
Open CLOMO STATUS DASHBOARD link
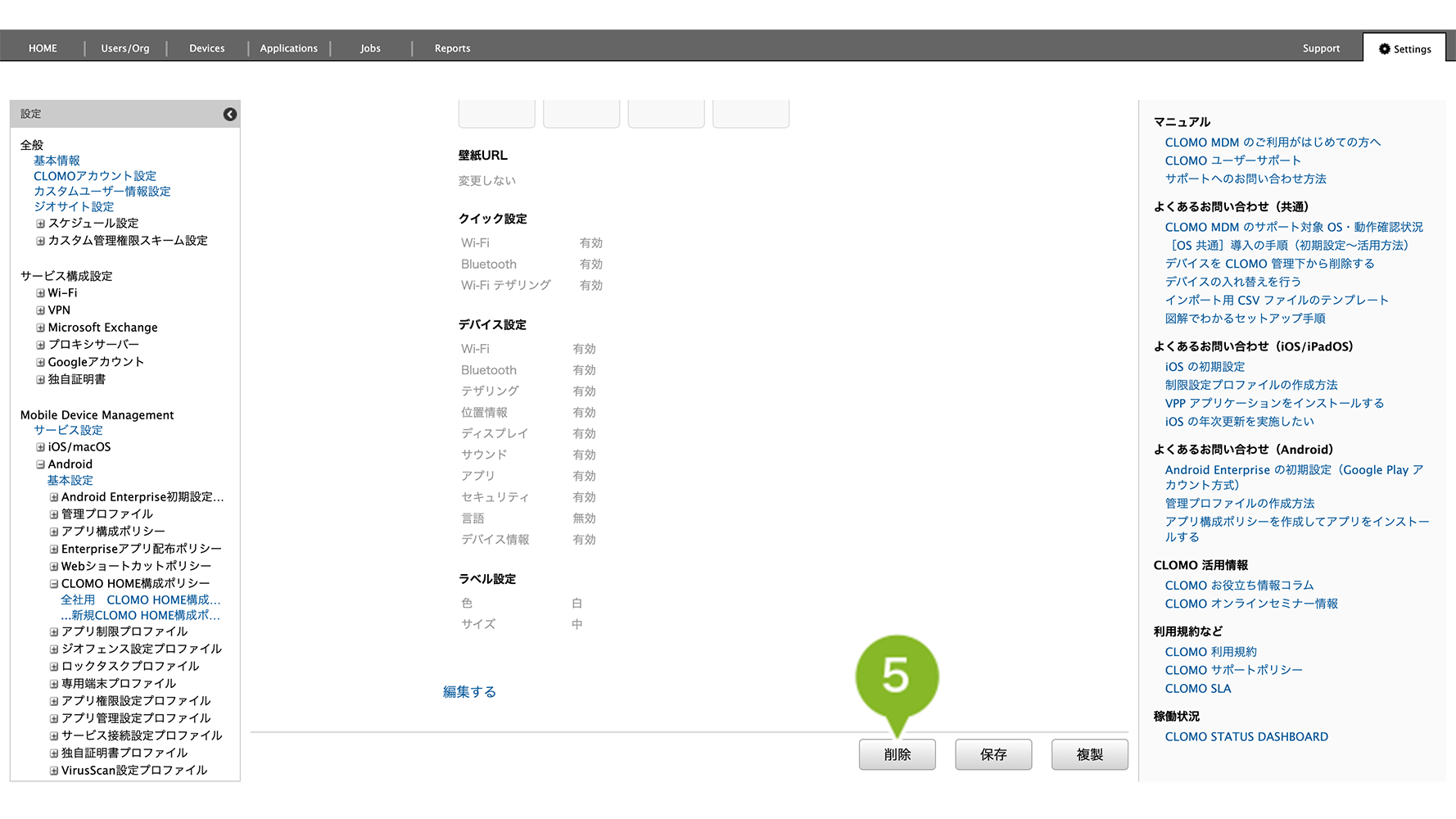click(1246, 737)
